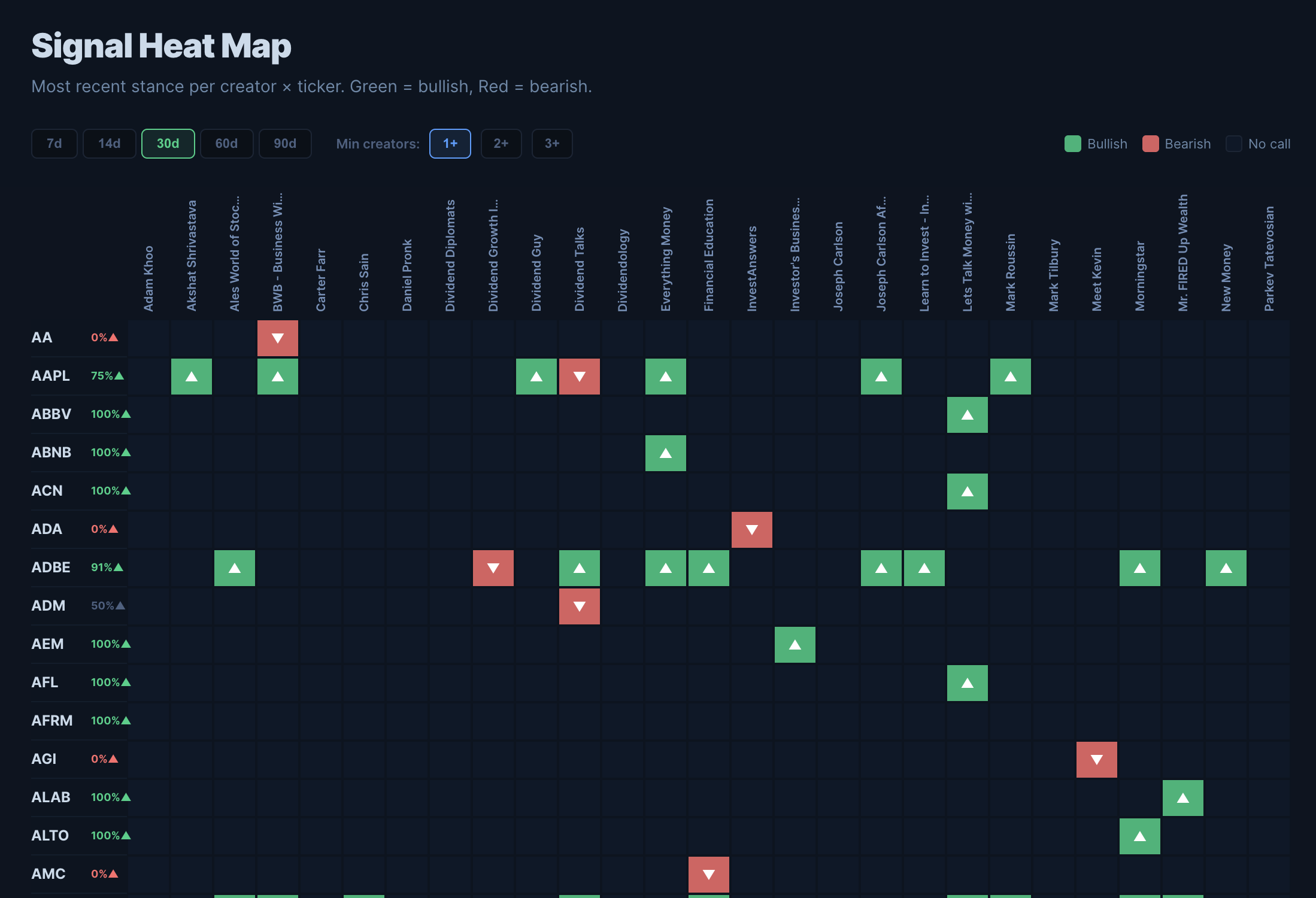The width and height of the screenshot is (1316, 898).
Task: Select ADBE bullish cell for Financial Education
Action: [709, 568]
